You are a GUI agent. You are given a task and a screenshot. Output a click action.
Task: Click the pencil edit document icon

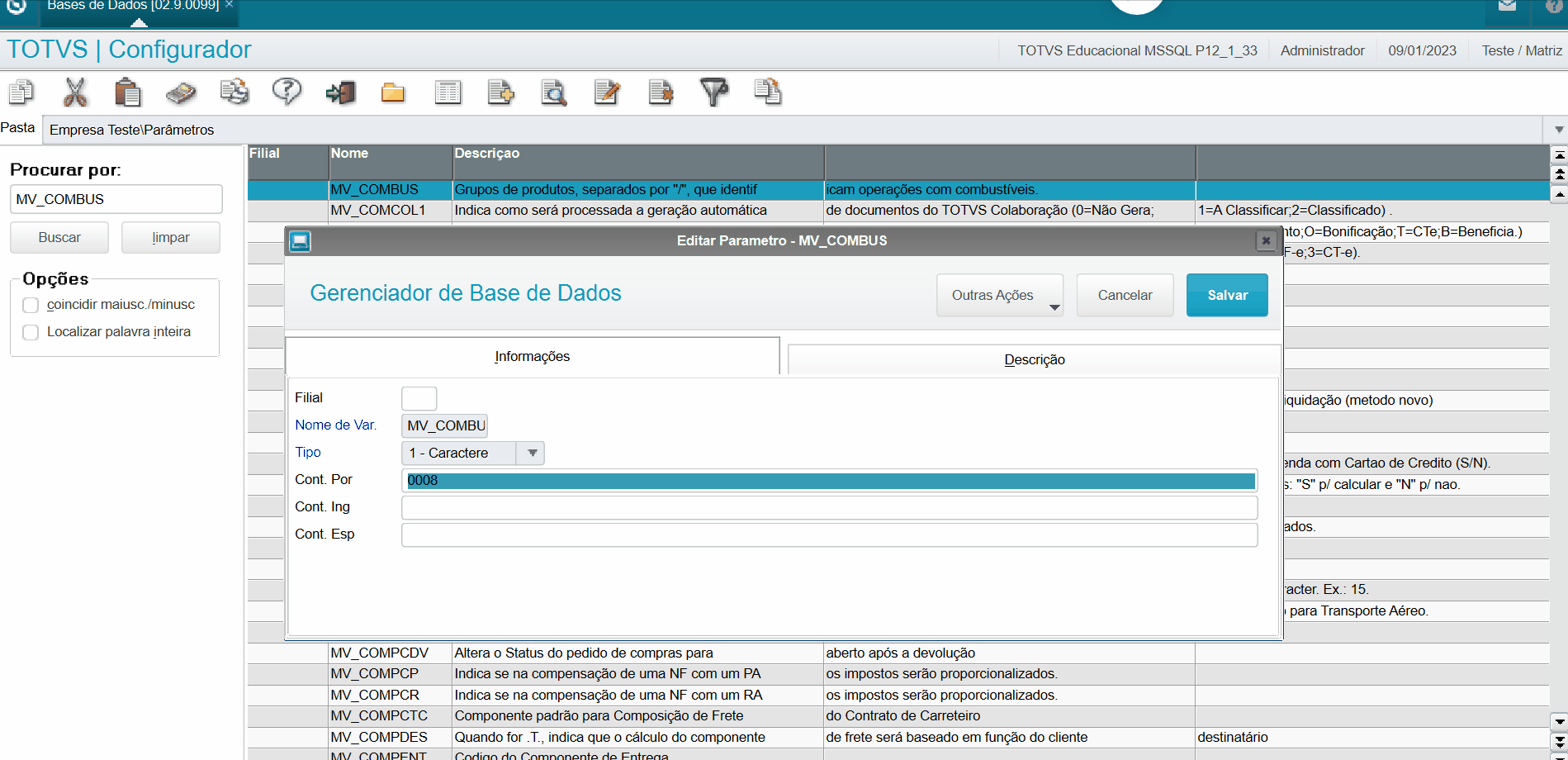coord(607,92)
